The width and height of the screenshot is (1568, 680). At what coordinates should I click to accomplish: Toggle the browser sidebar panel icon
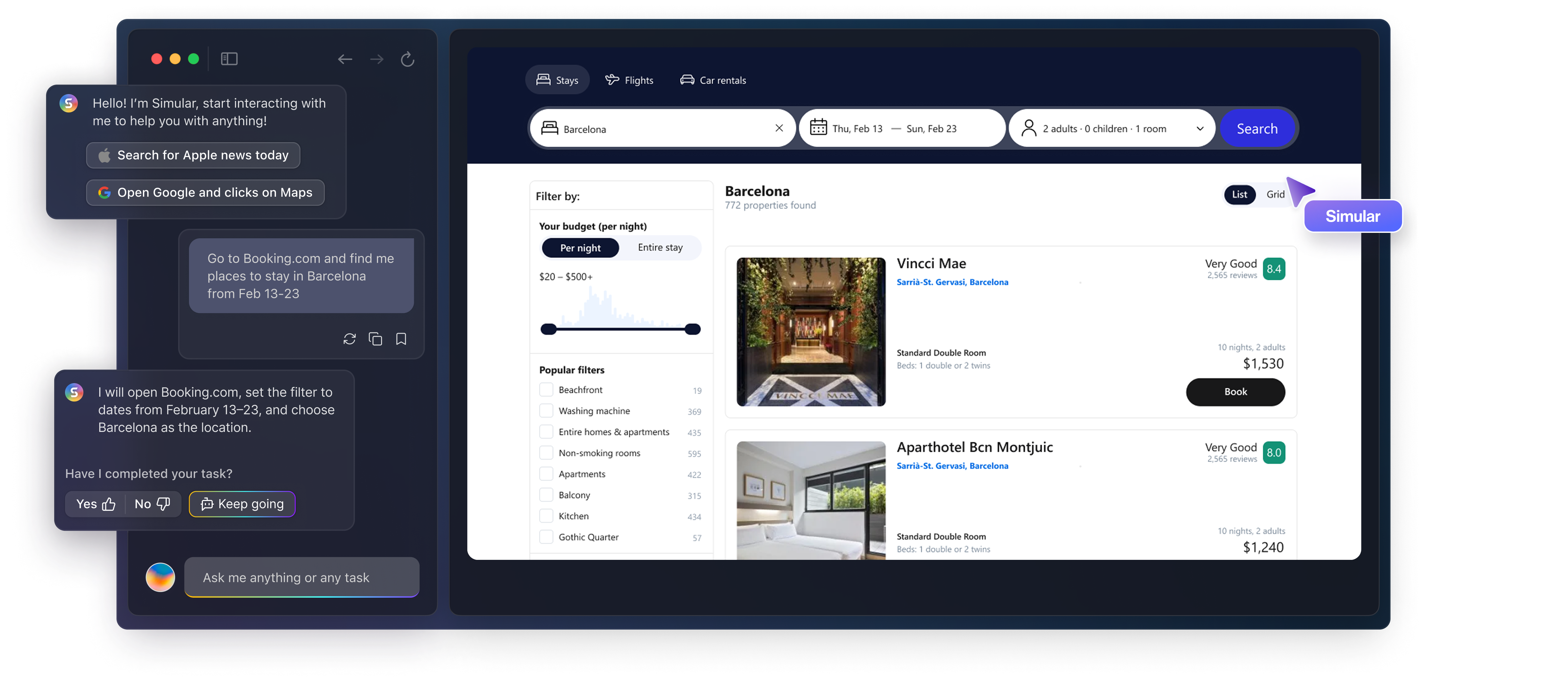tap(229, 59)
